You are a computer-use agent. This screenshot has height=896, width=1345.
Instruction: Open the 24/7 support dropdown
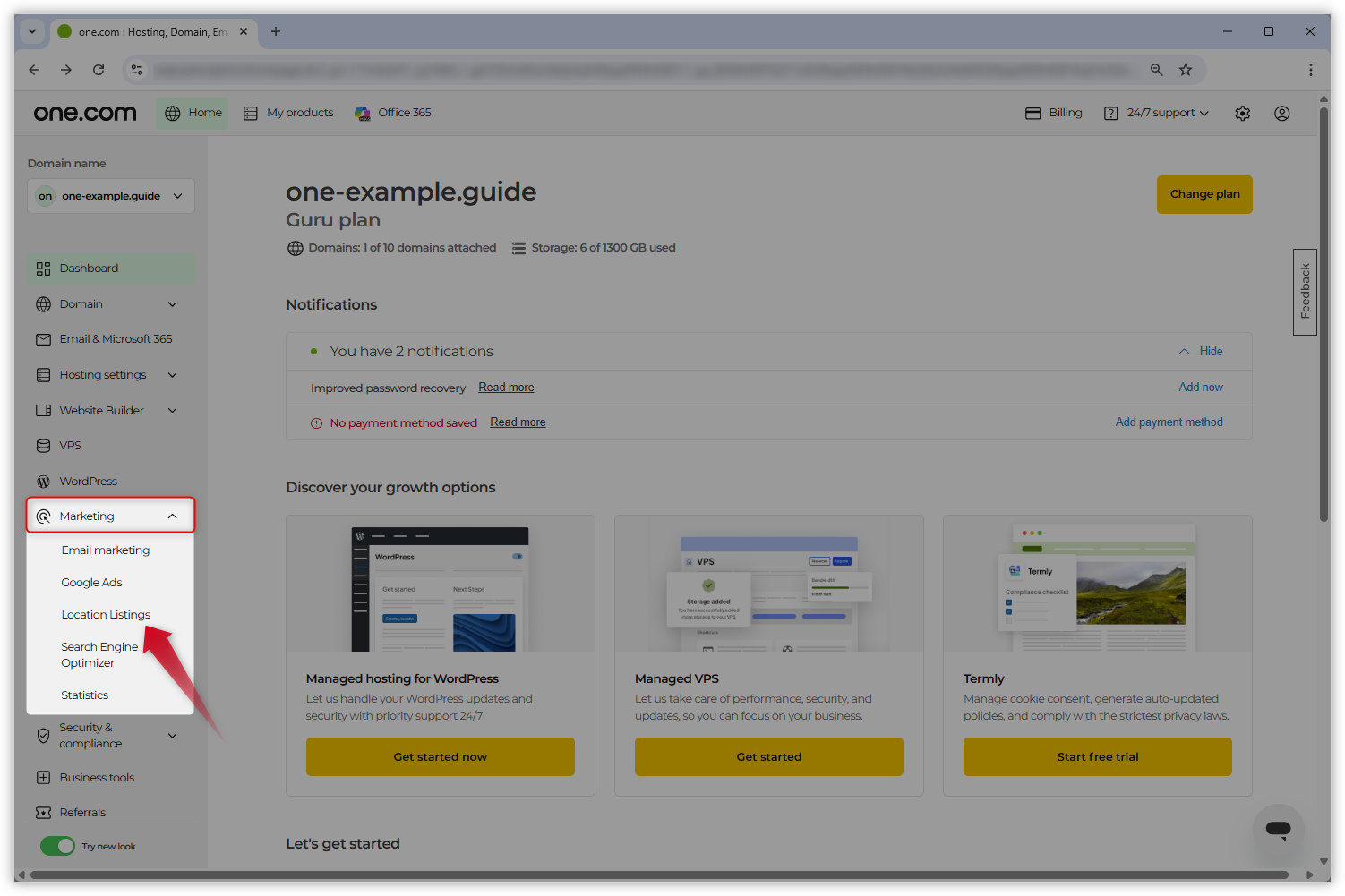[1156, 114]
